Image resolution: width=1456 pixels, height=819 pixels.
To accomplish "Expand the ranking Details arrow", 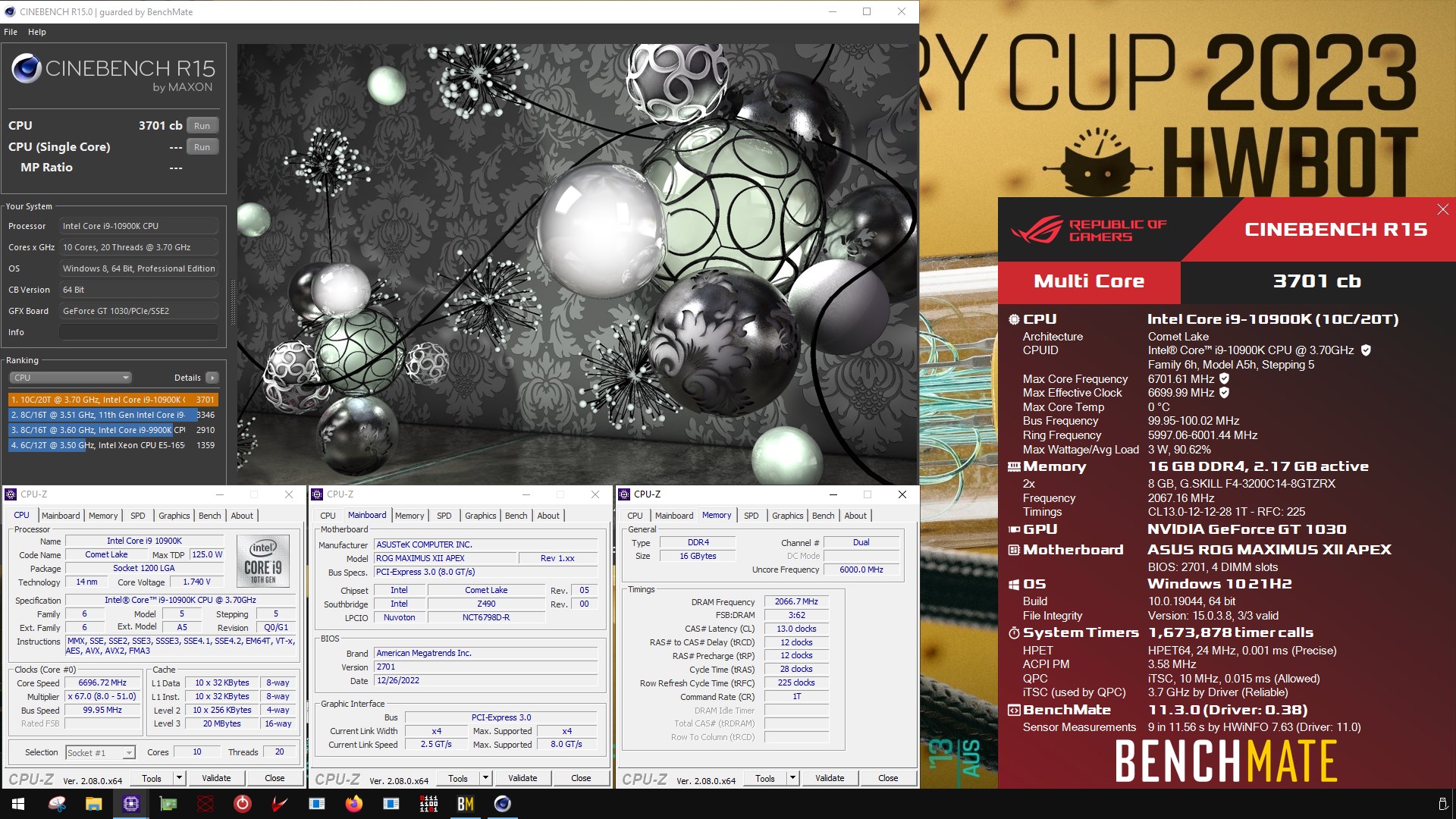I will pos(212,378).
